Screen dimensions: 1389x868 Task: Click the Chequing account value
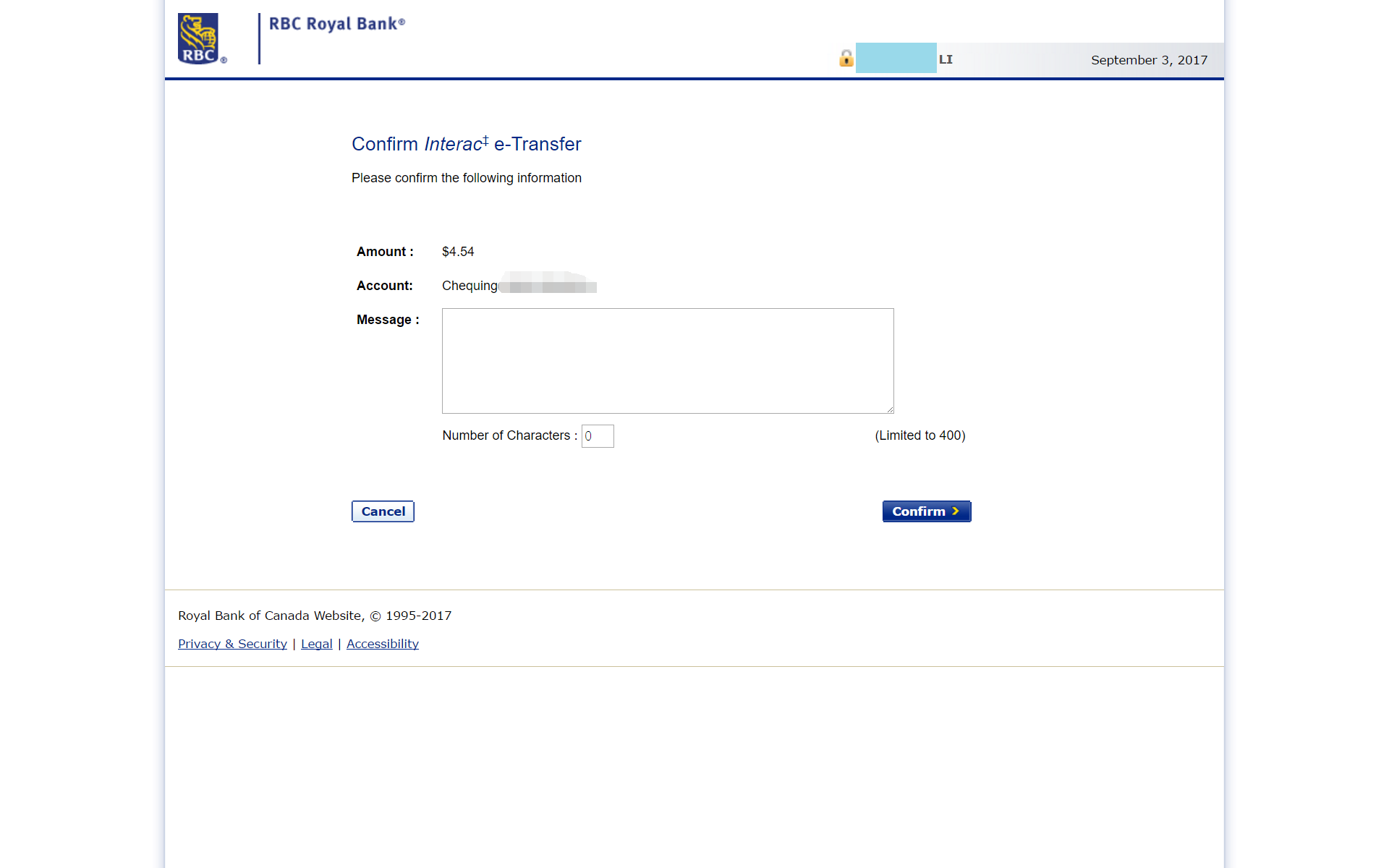(x=470, y=286)
